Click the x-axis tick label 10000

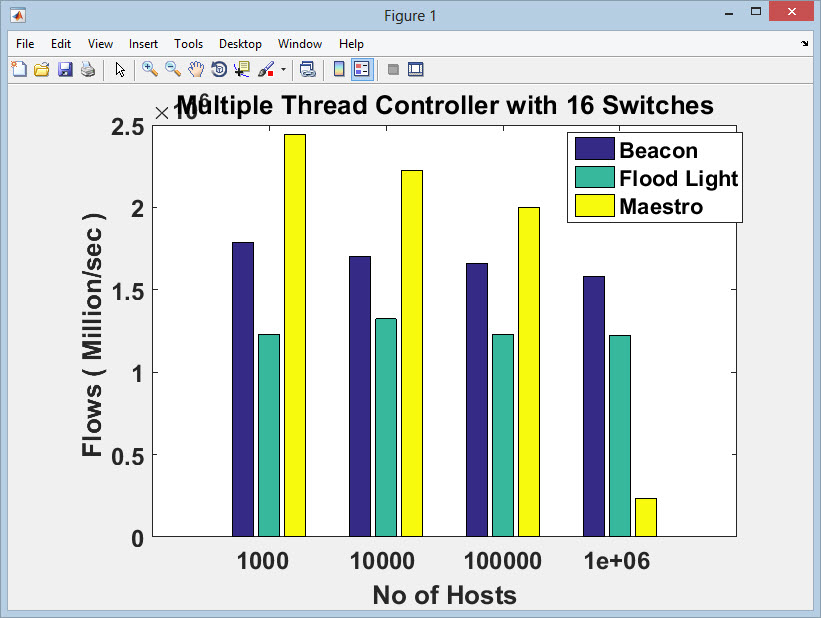pyautogui.click(x=382, y=561)
